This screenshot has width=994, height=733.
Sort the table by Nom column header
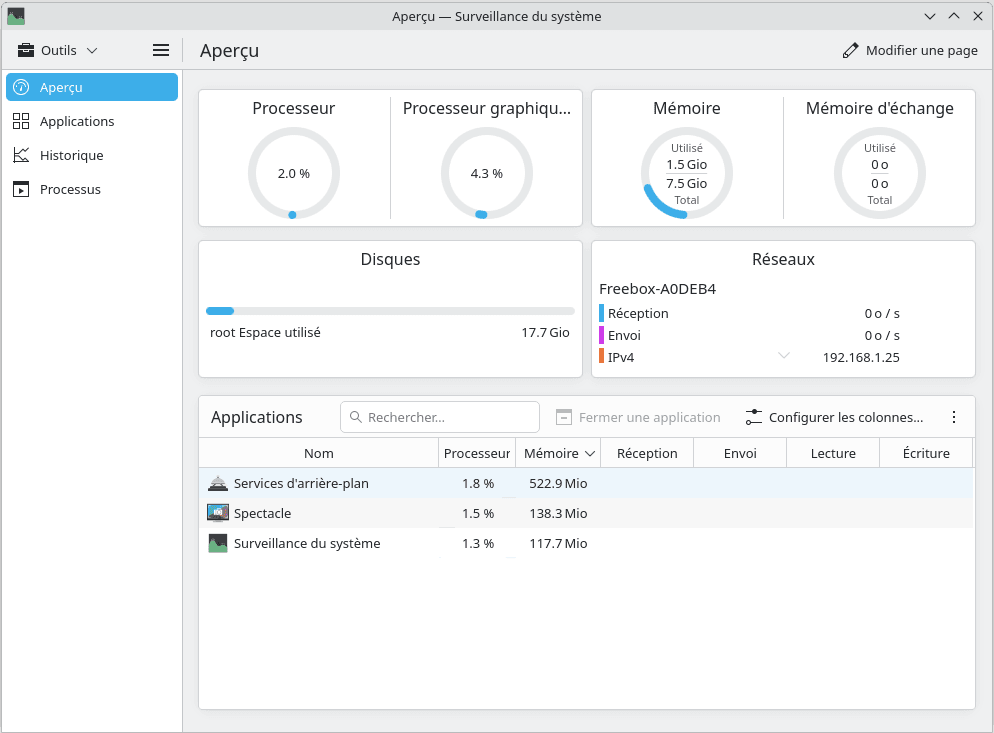318,453
